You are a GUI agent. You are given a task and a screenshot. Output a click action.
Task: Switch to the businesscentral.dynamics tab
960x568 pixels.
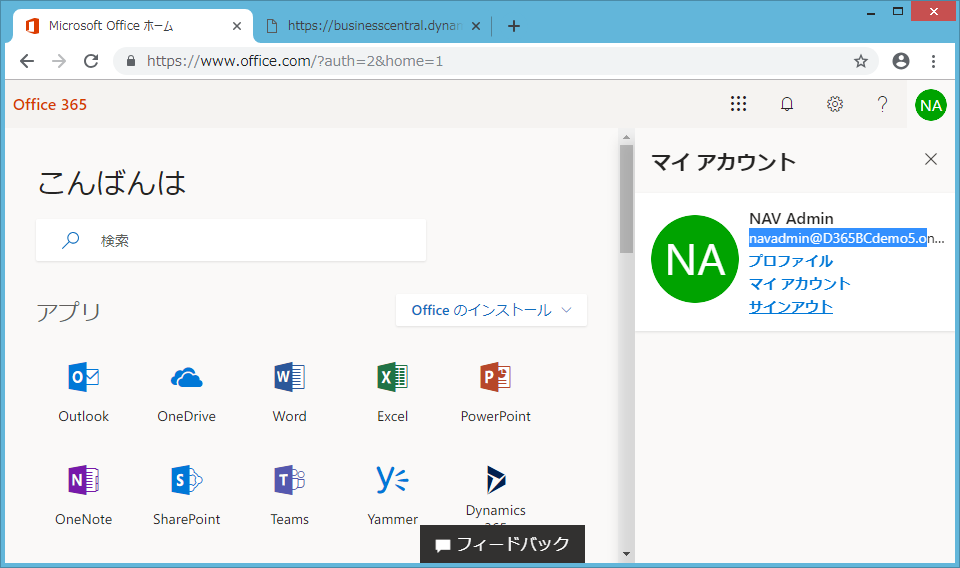click(x=372, y=26)
